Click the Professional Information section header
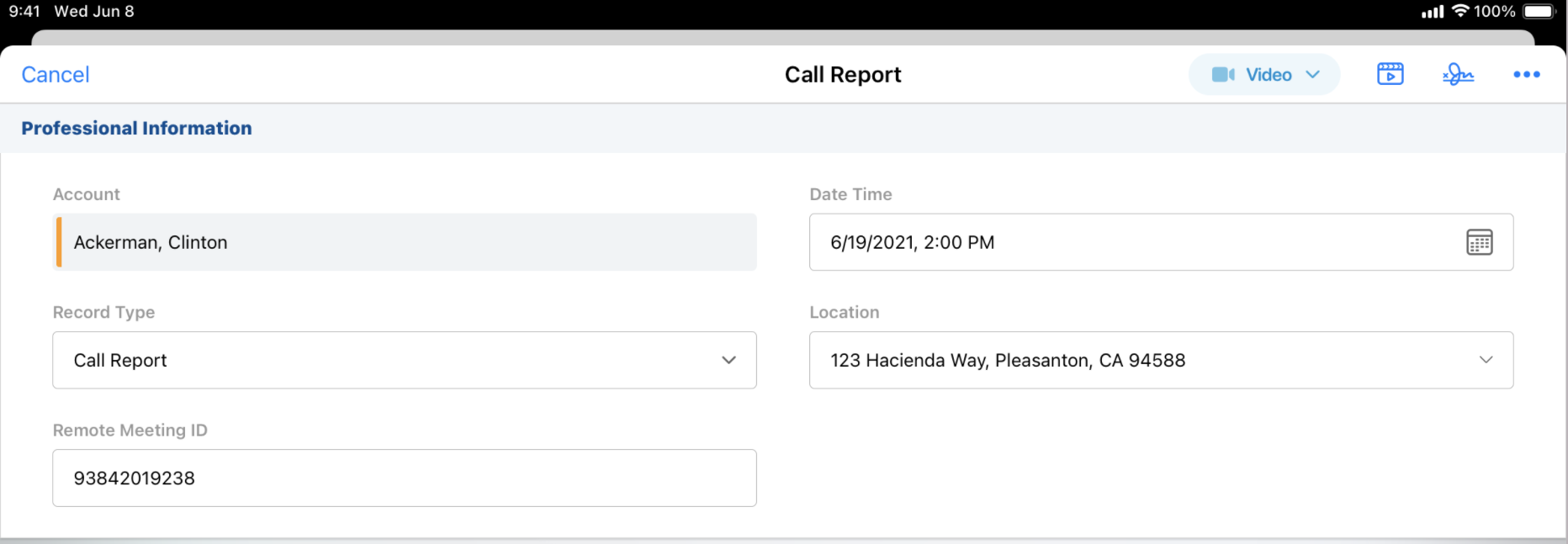1568x544 pixels. [136, 129]
